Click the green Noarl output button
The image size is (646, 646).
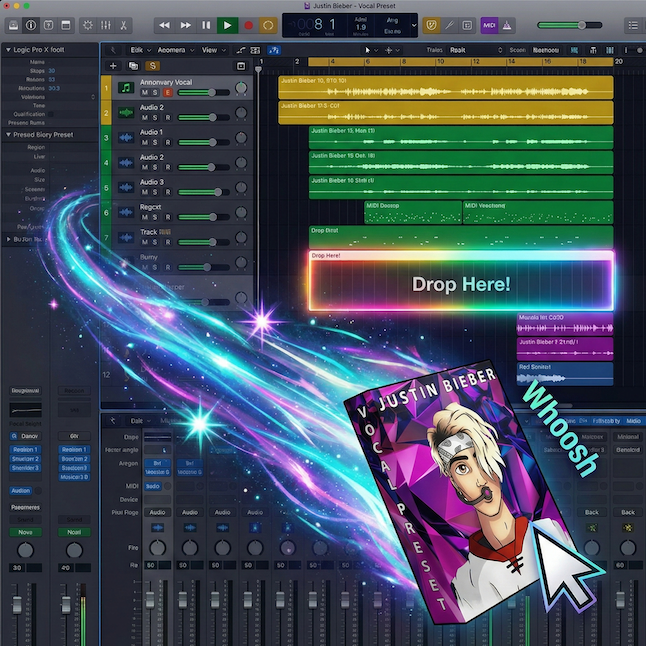(74, 532)
